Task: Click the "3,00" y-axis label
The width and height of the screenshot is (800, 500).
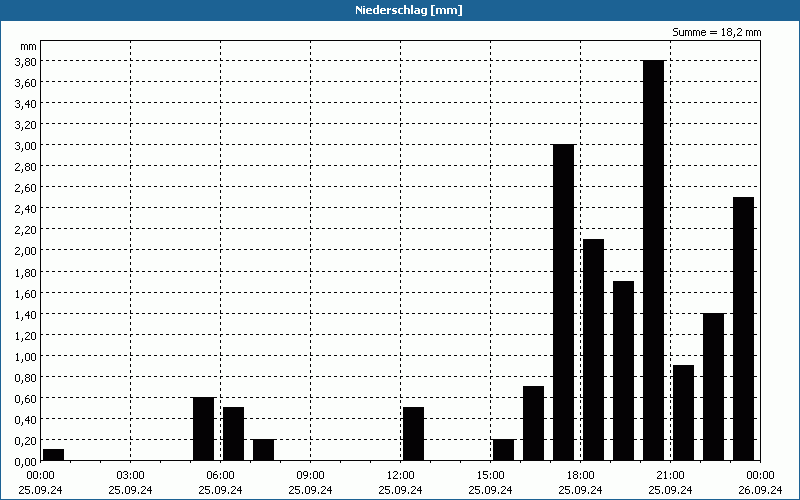Action: (x=28, y=146)
